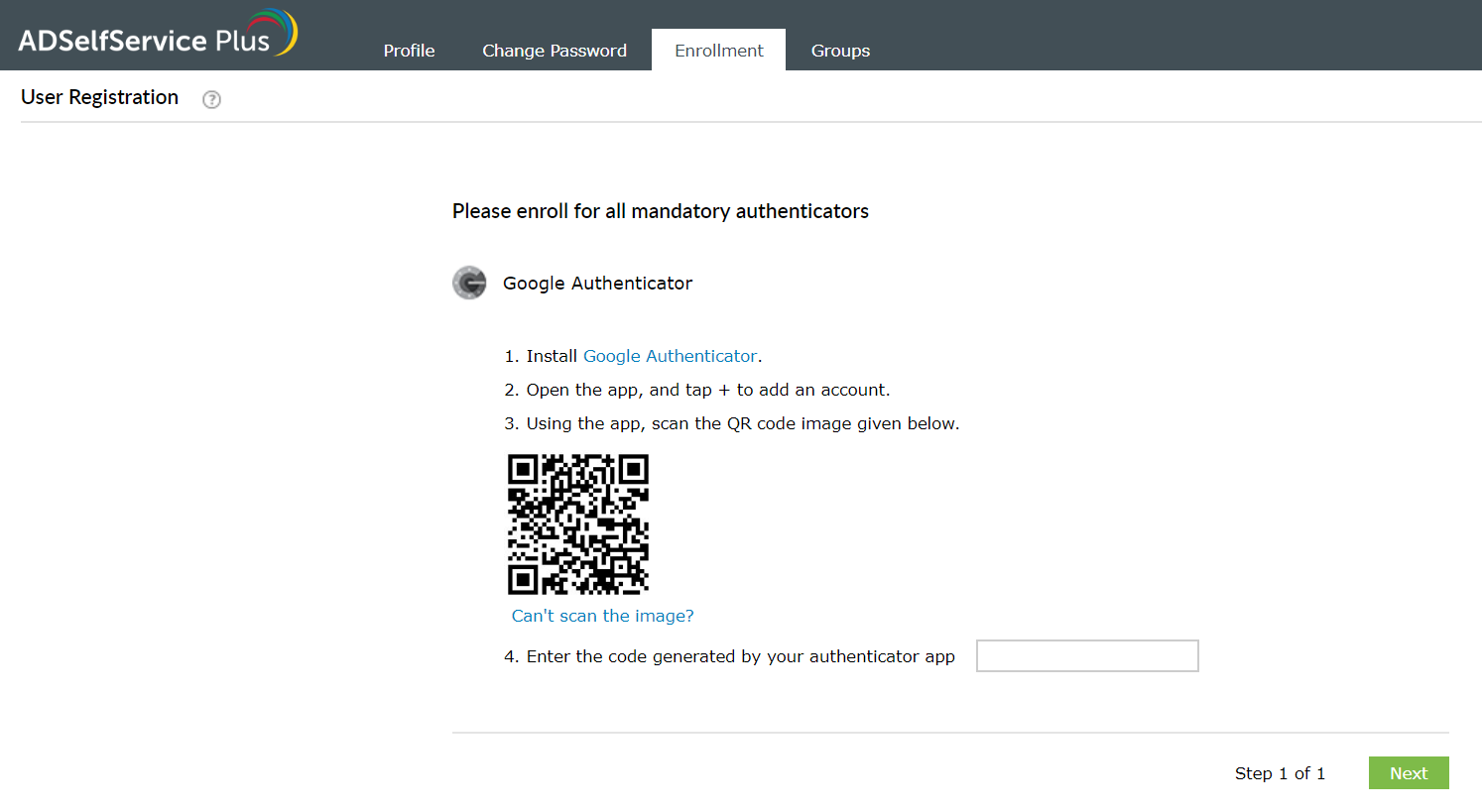Click the mandatory authenticators instruction heading
The image size is (1482, 812).
tap(661, 211)
